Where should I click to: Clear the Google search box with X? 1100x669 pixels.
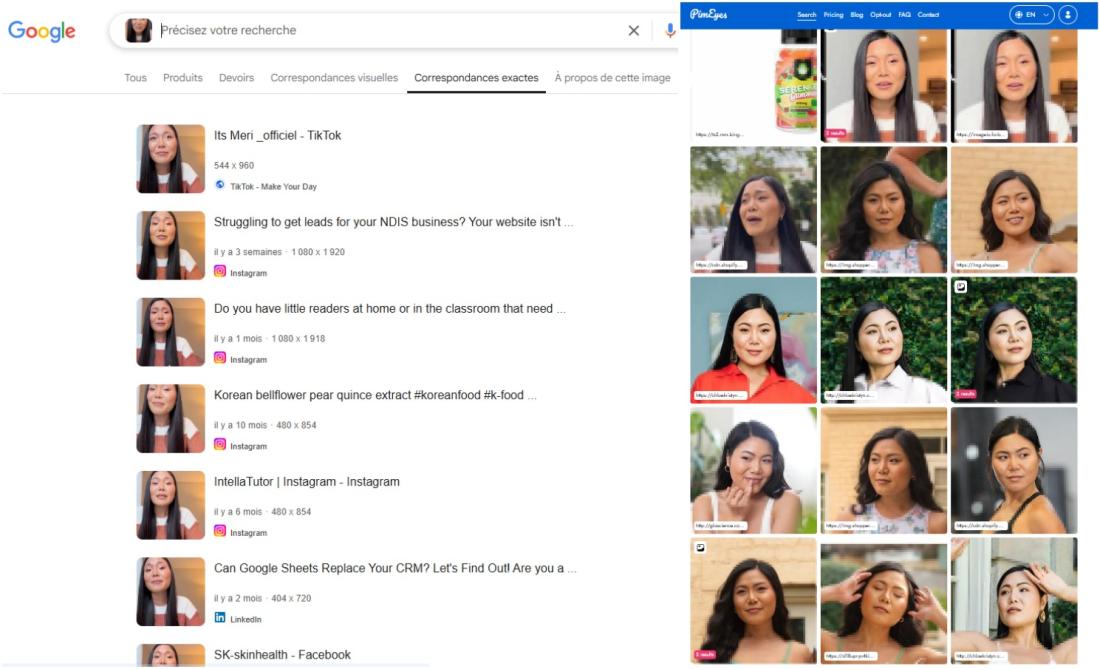click(x=633, y=30)
